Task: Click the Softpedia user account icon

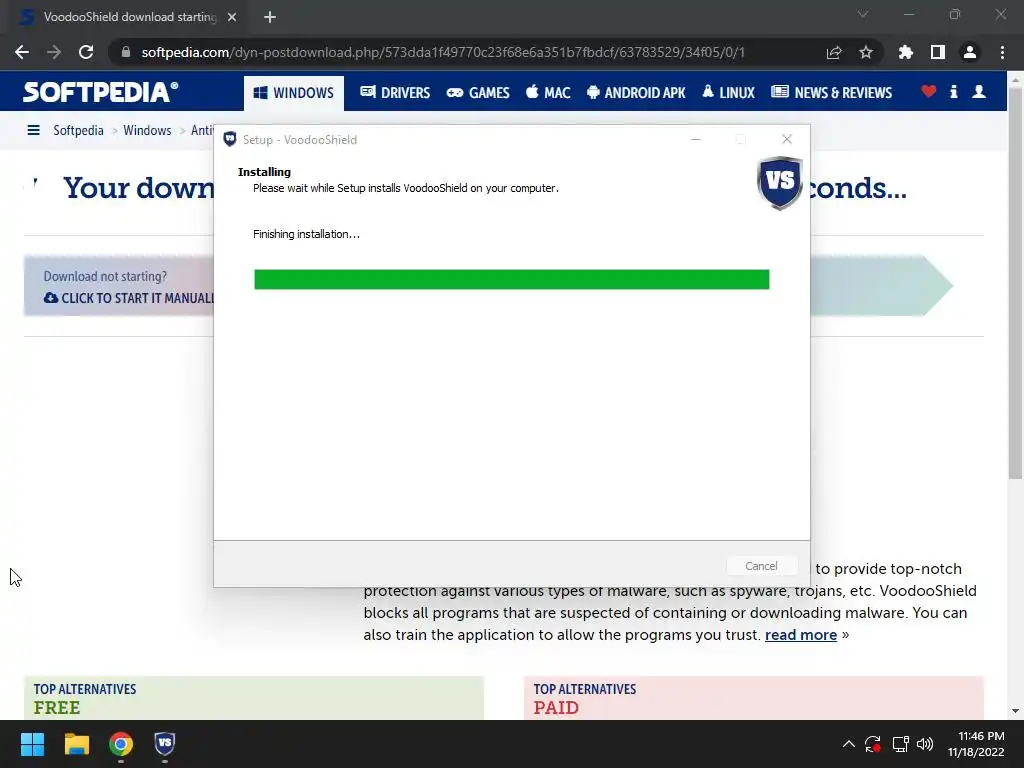Action: tap(979, 91)
